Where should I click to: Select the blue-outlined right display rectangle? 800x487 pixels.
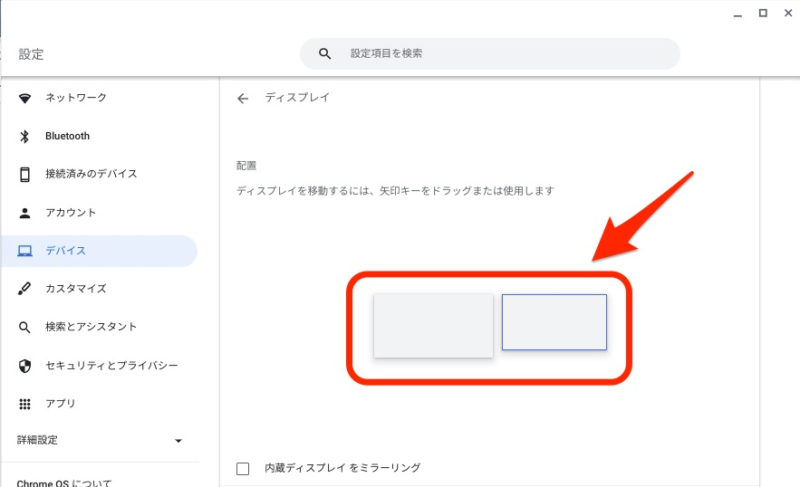[x=554, y=322]
